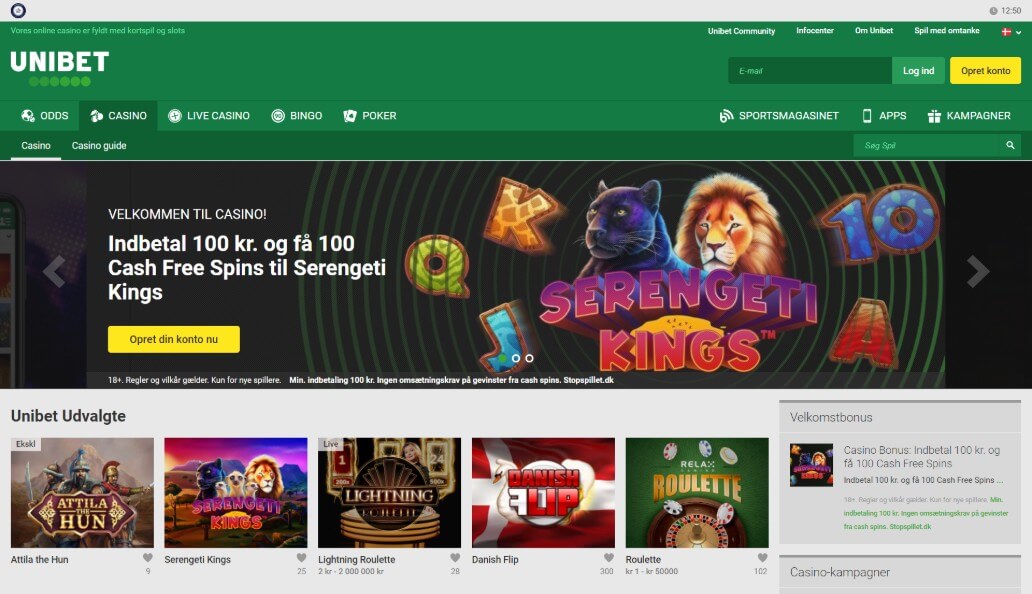
Task: Click the Bingo ball icon
Action: [x=278, y=116]
